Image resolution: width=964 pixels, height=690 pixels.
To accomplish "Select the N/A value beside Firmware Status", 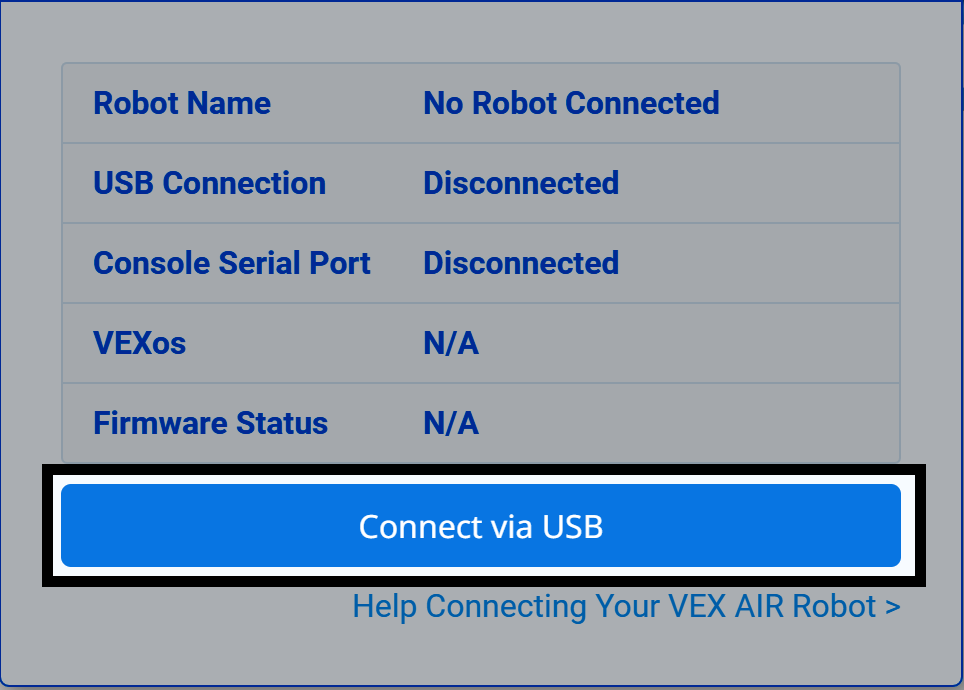I will pyautogui.click(x=451, y=423).
